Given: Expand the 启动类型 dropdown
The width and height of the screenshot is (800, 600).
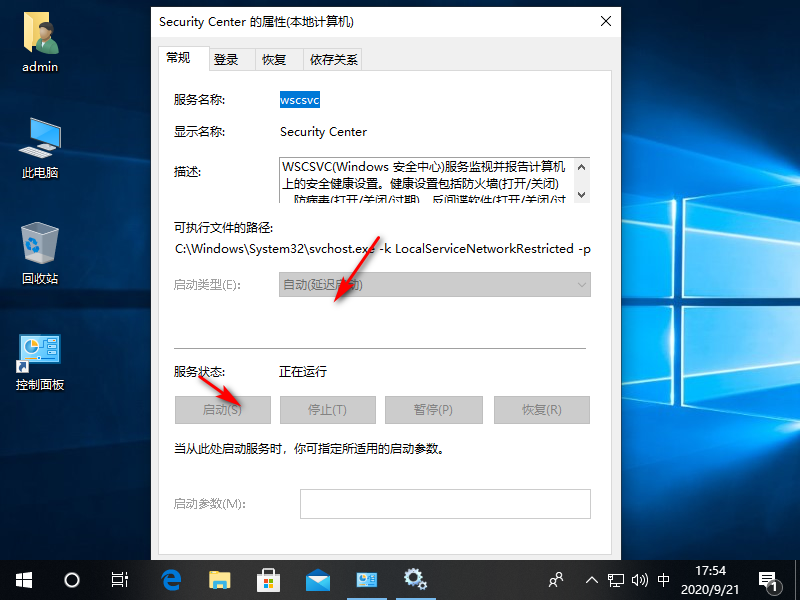Looking at the screenshot, I should (434, 285).
